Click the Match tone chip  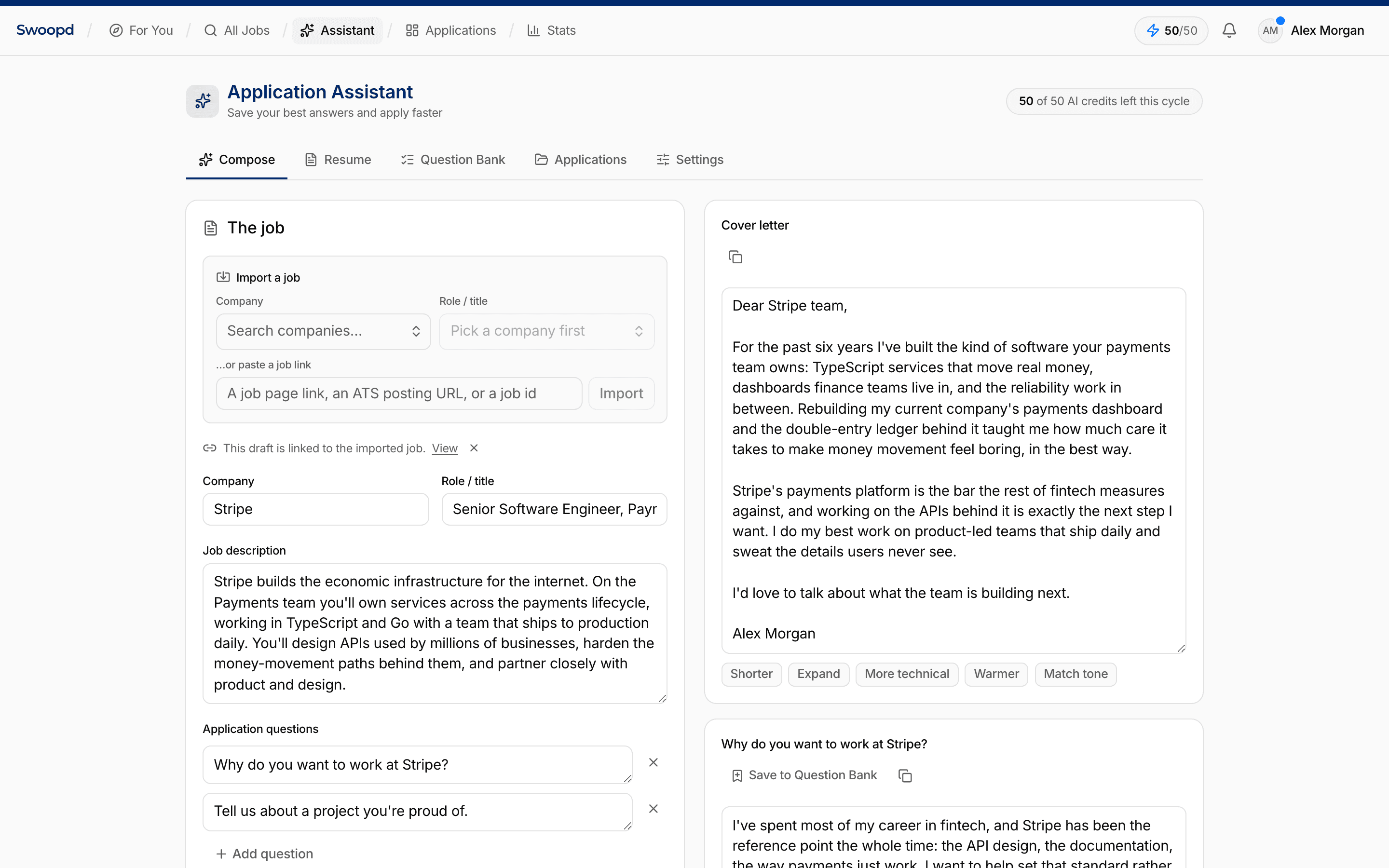point(1076,674)
